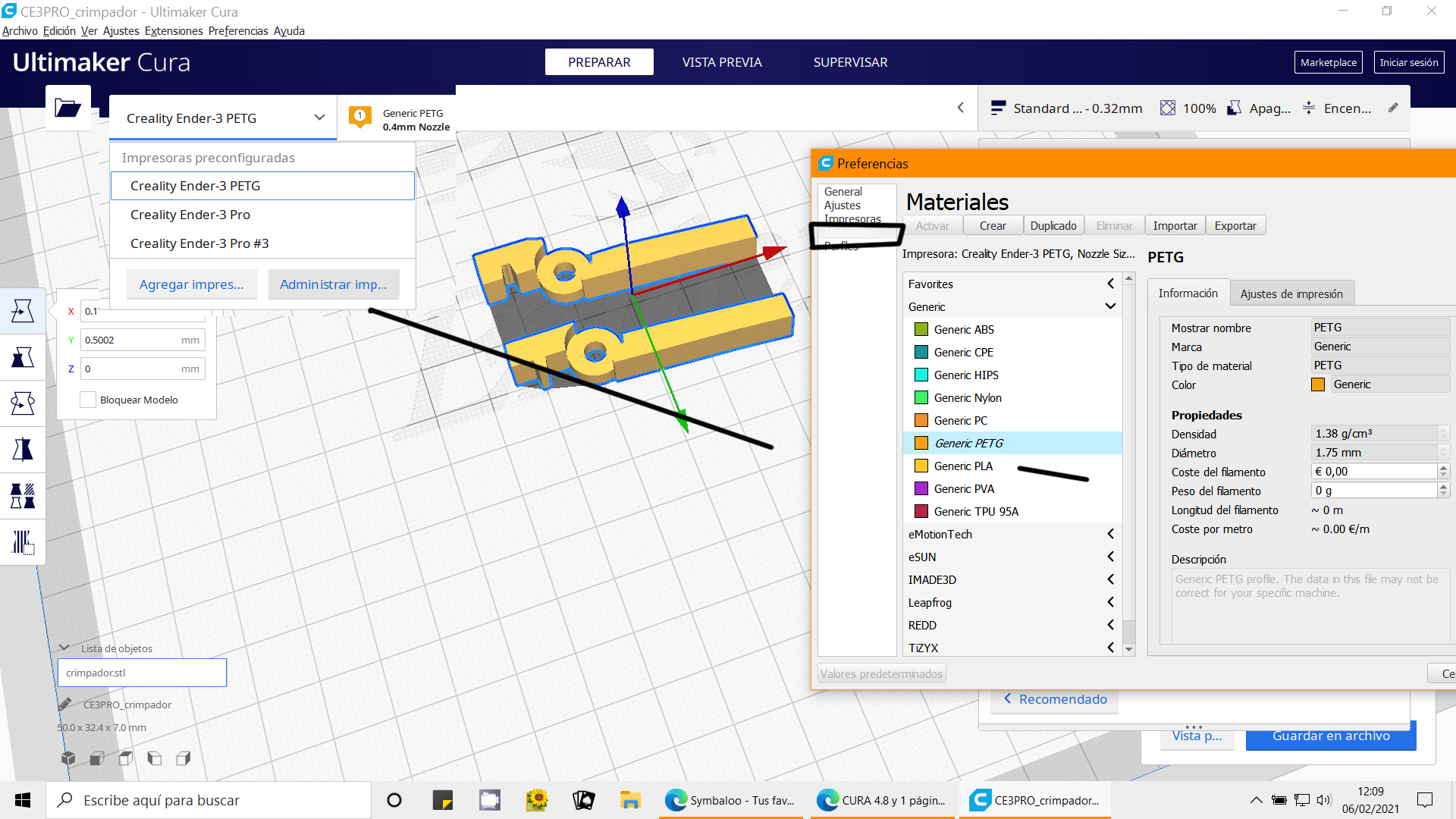Switch to the Ajustes de impresión tab
Screen dimensions: 1456x819
coord(1291,294)
